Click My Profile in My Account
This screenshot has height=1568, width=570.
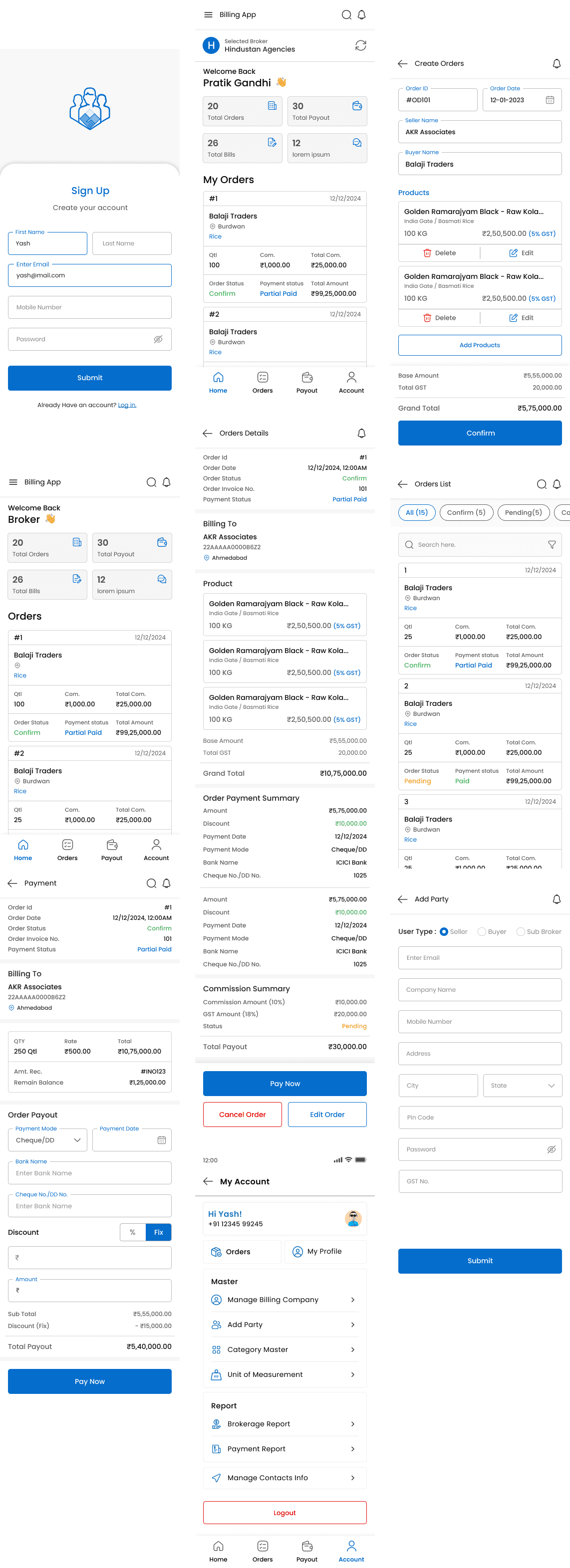tap(326, 1252)
